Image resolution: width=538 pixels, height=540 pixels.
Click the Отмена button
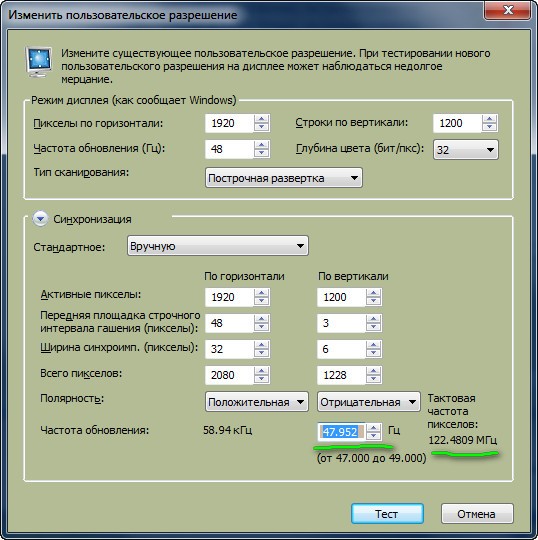click(477, 513)
